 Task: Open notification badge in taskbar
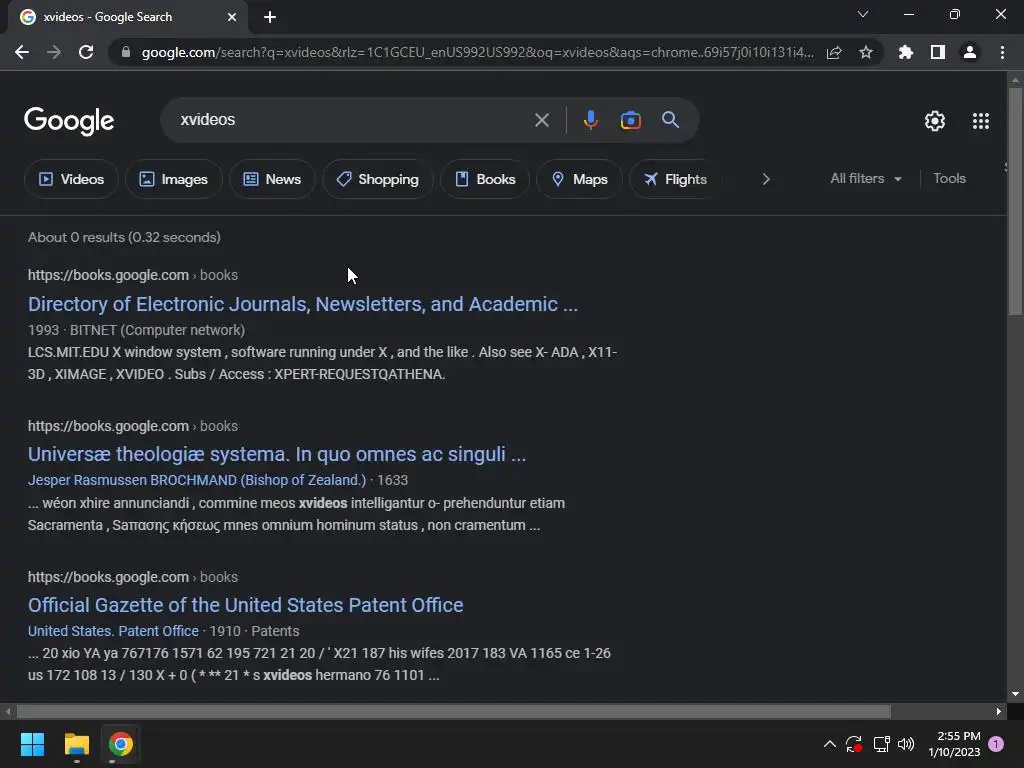click(996, 744)
